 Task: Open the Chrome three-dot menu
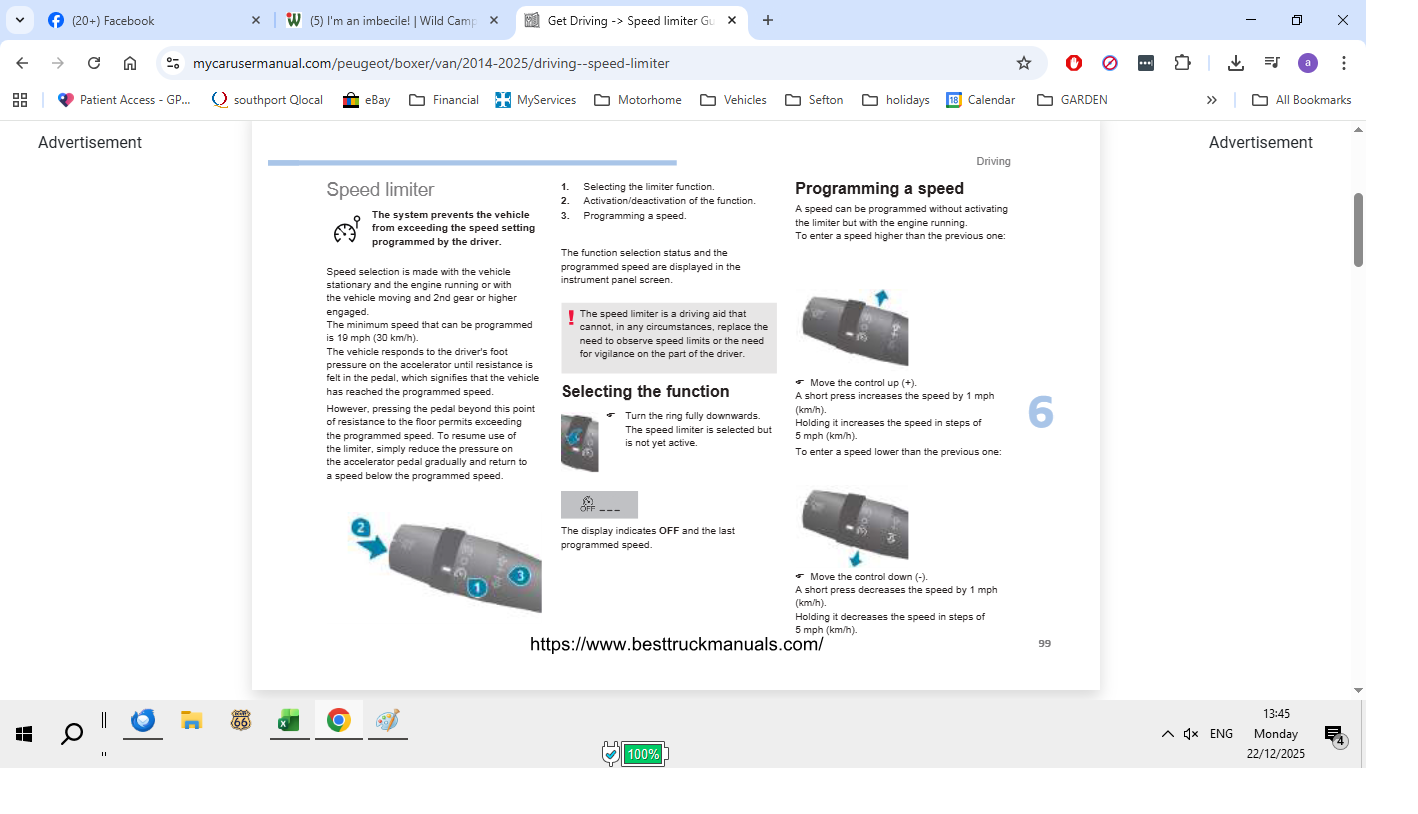pyautogui.click(x=1344, y=63)
